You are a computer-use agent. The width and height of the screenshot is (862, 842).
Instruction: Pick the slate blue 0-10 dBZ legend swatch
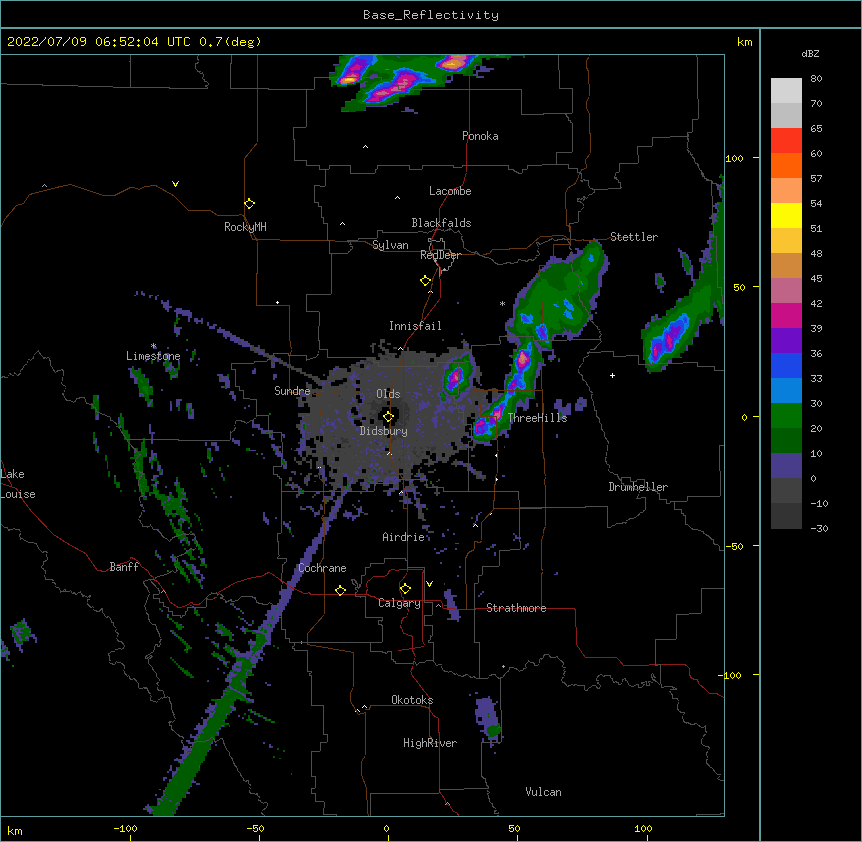pos(786,466)
